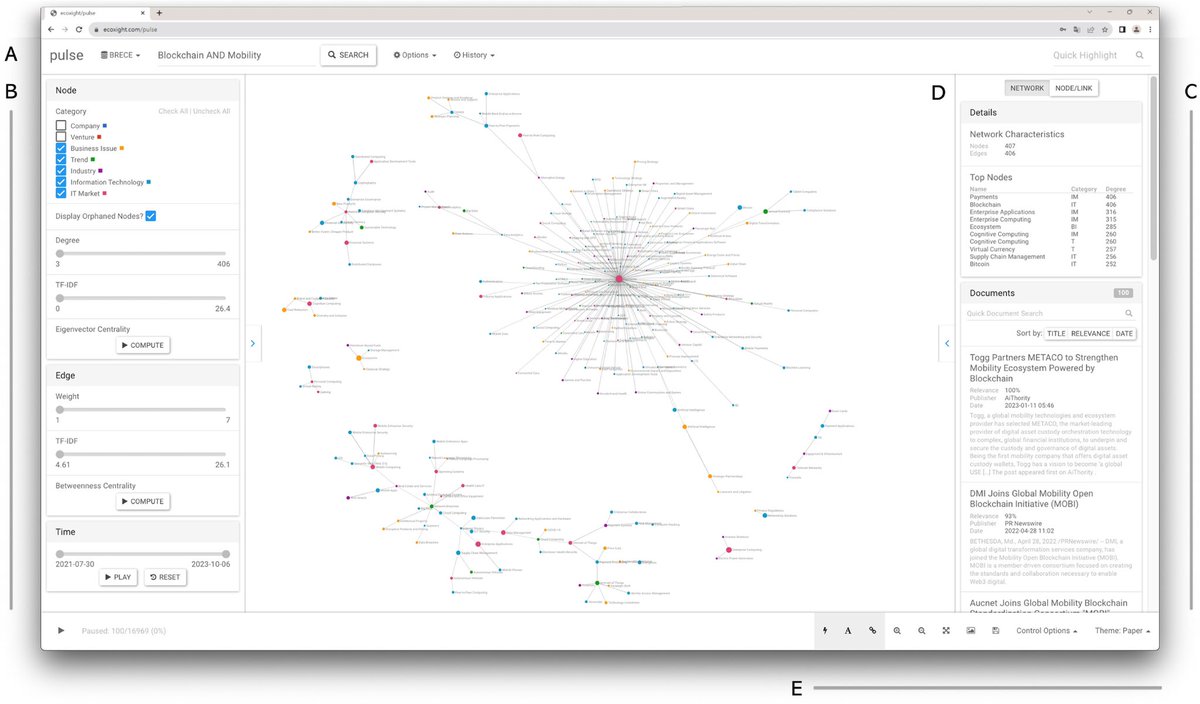This screenshot has width=1200, height=704.
Task: Click the Time PLAY button
Action: click(x=118, y=577)
